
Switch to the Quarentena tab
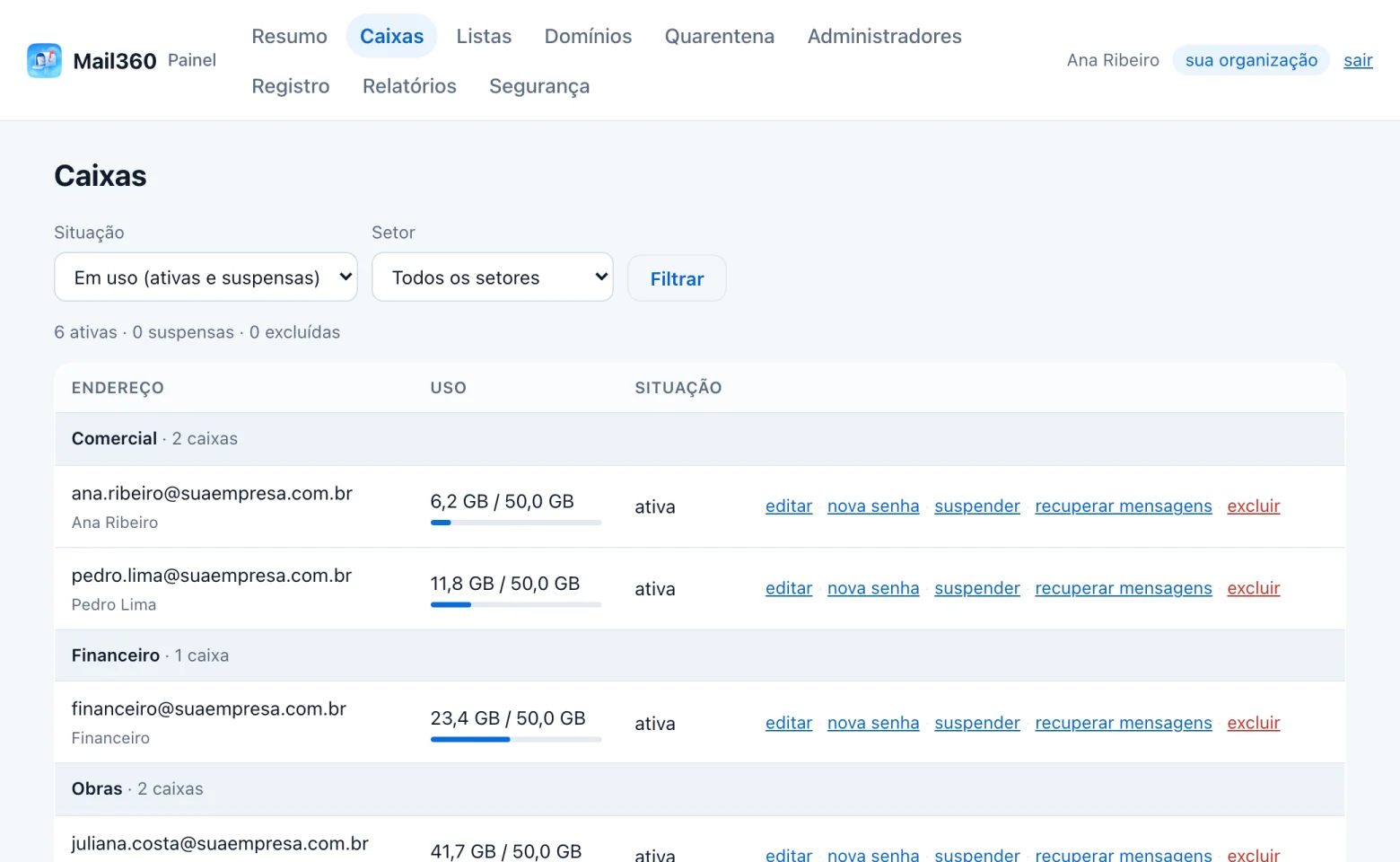pos(719,36)
